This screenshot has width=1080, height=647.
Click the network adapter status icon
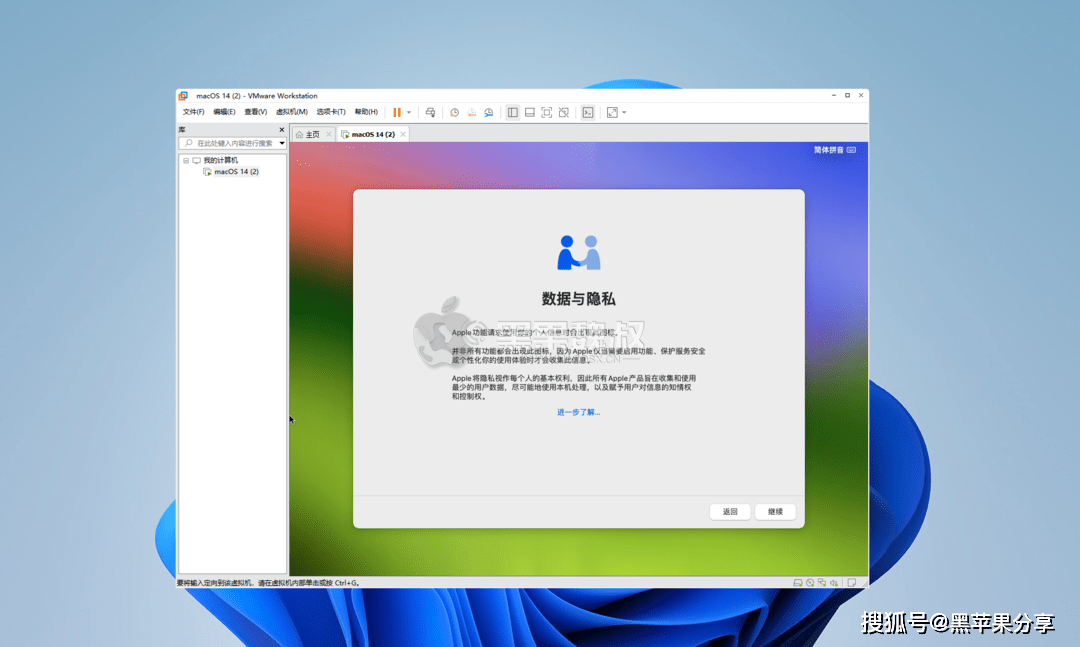[x=822, y=583]
